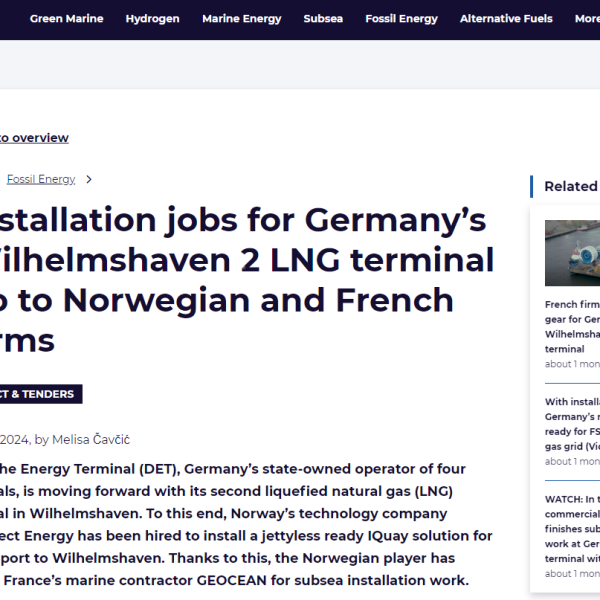Select the Subsea navigation item

(x=323, y=18)
